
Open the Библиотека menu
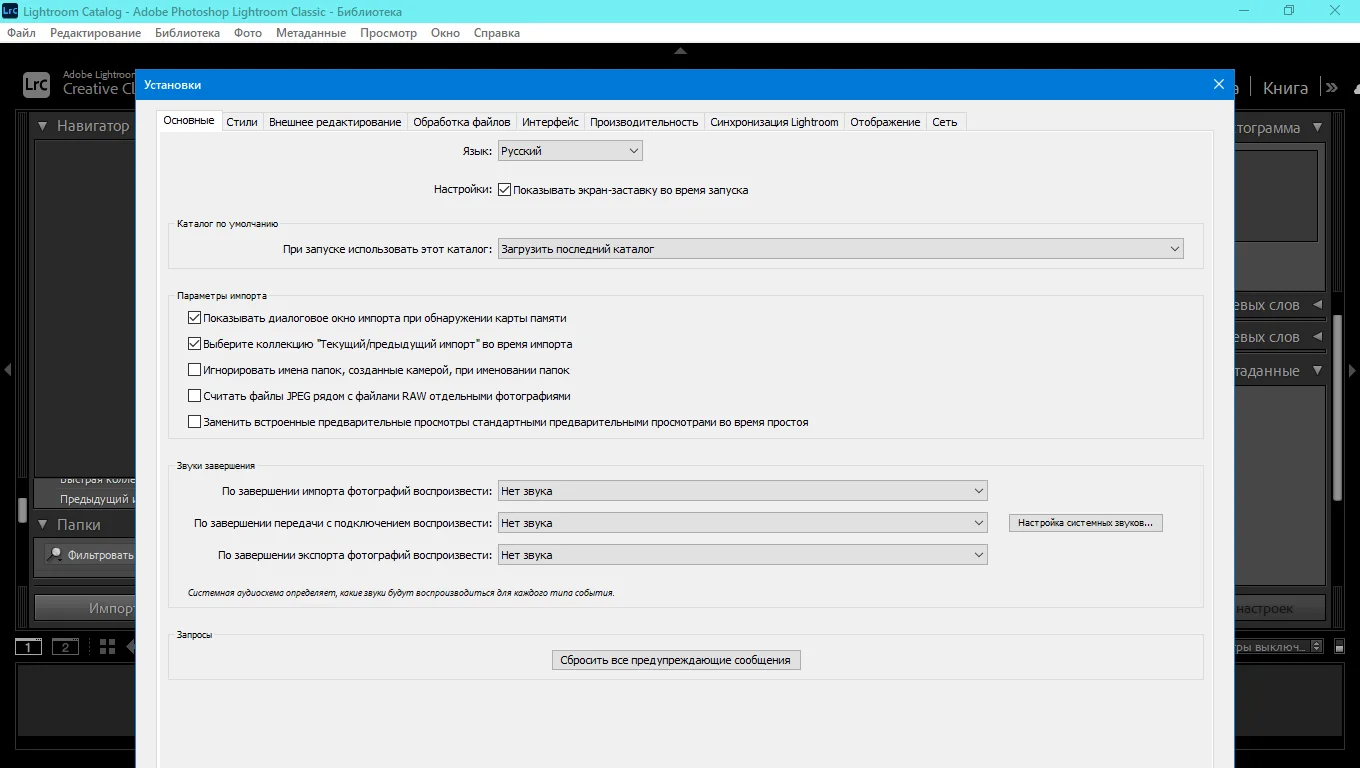point(187,33)
